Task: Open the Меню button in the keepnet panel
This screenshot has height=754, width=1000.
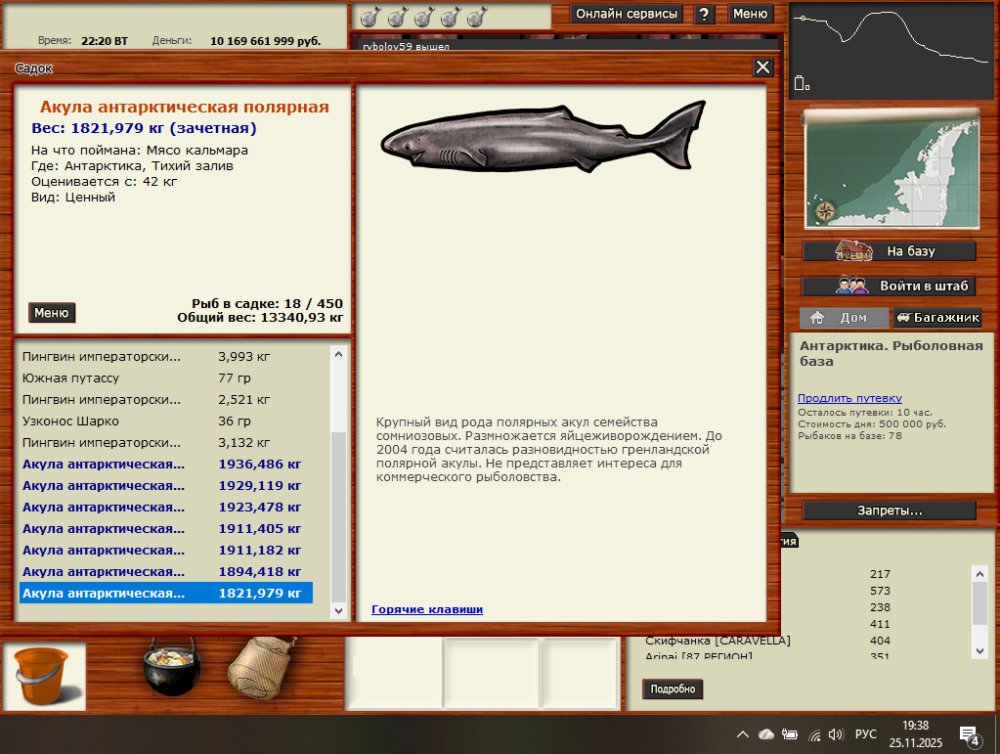Action: coord(51,312)
